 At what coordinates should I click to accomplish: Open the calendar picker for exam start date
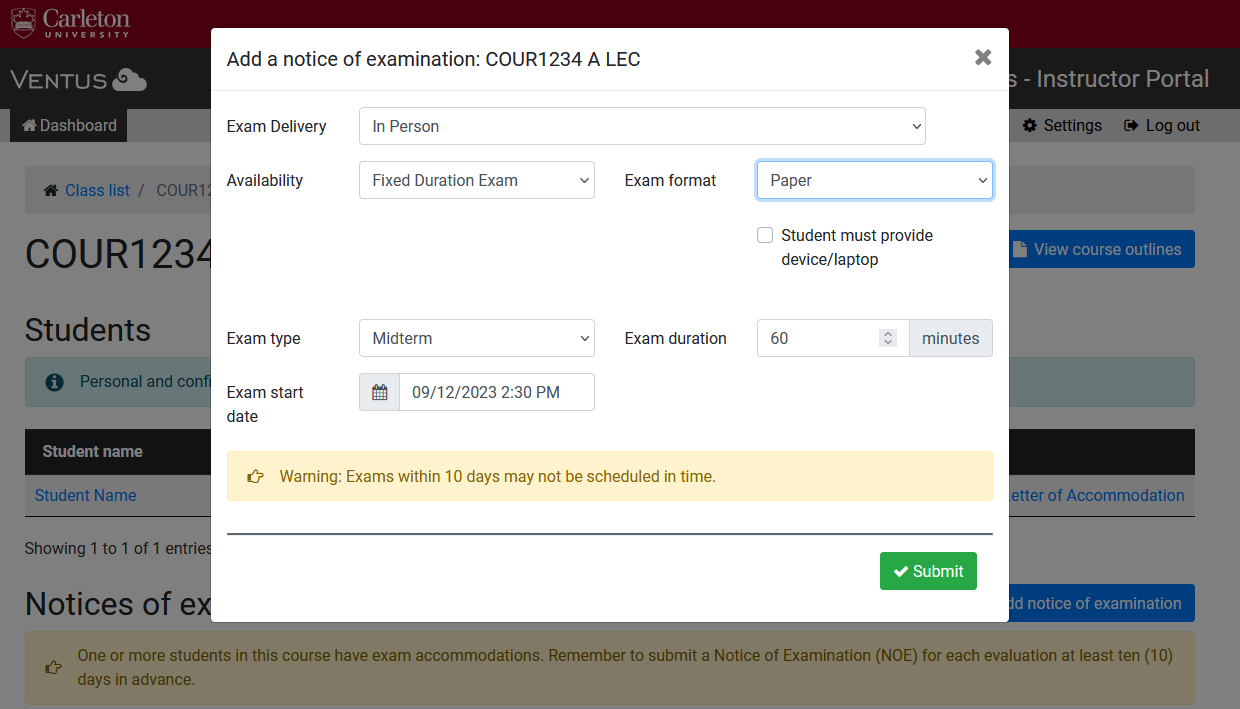[378, 391]
